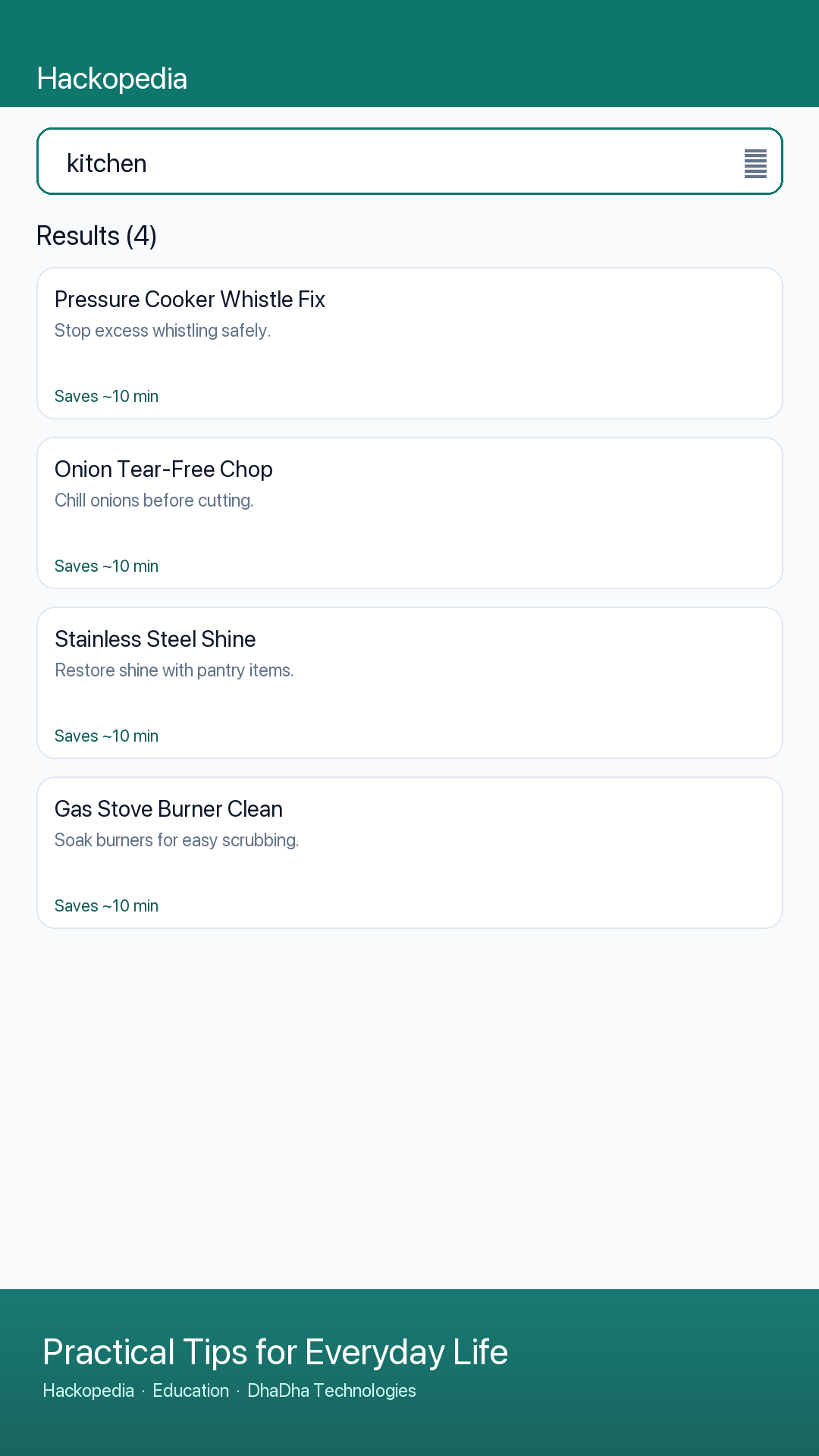Tap Saves ~10 min on Stainless Steel card
Screen dimensions: 819x1456
106,736
